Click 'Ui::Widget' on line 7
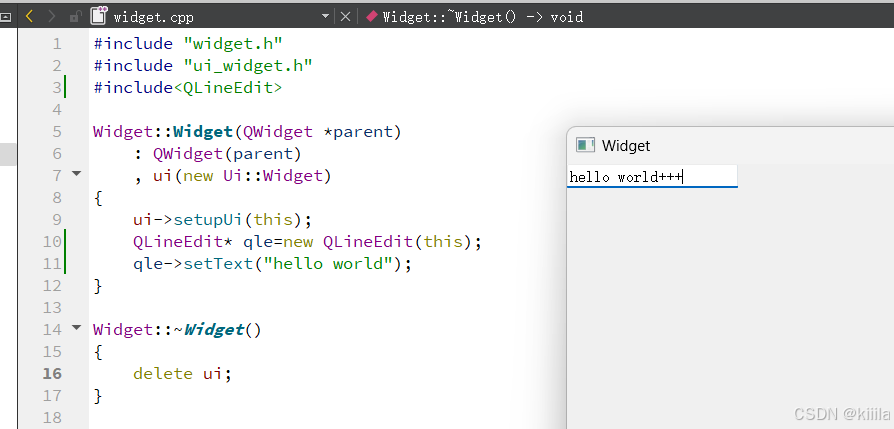 273,176
